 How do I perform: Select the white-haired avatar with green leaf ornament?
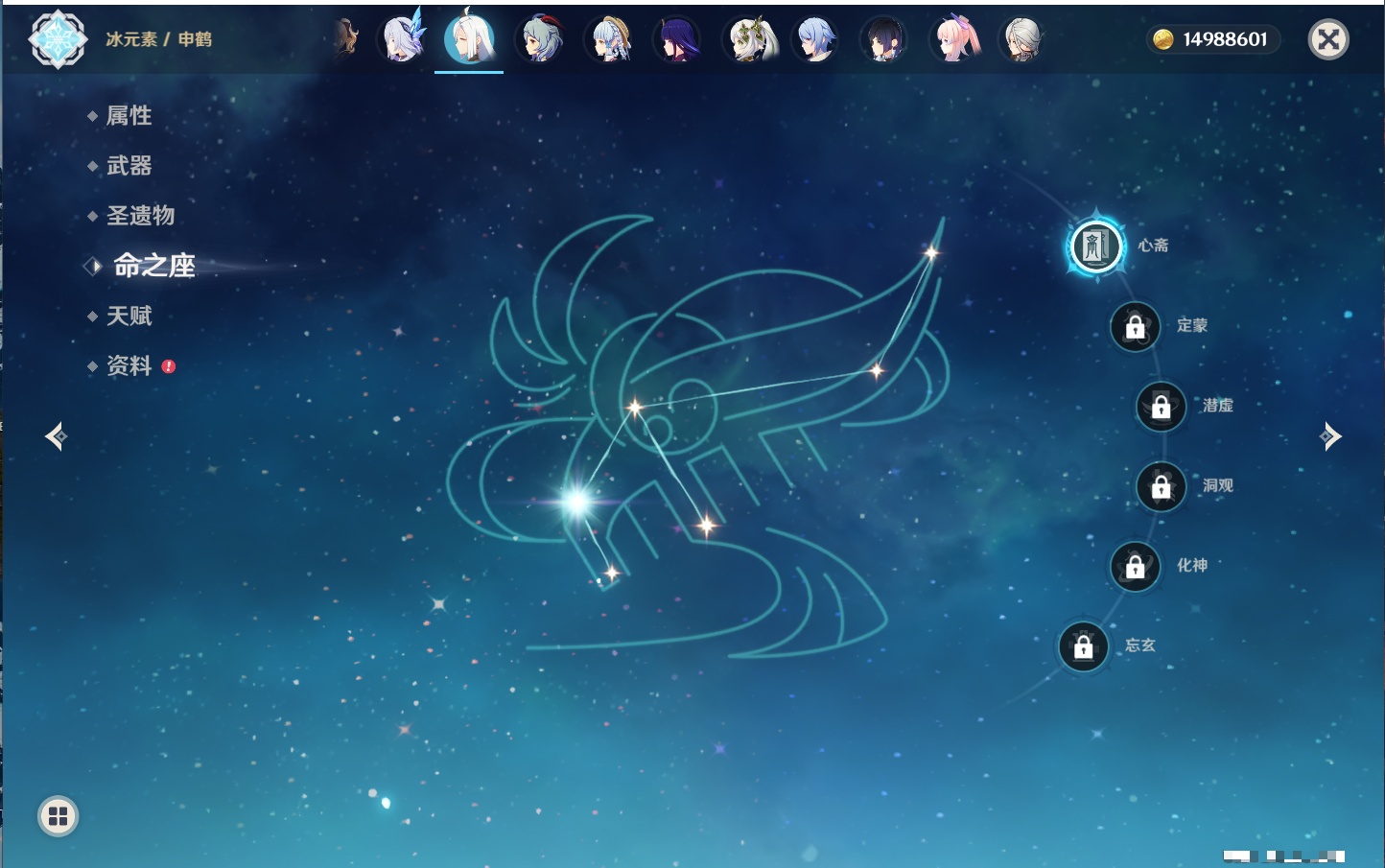coord(749,39)
